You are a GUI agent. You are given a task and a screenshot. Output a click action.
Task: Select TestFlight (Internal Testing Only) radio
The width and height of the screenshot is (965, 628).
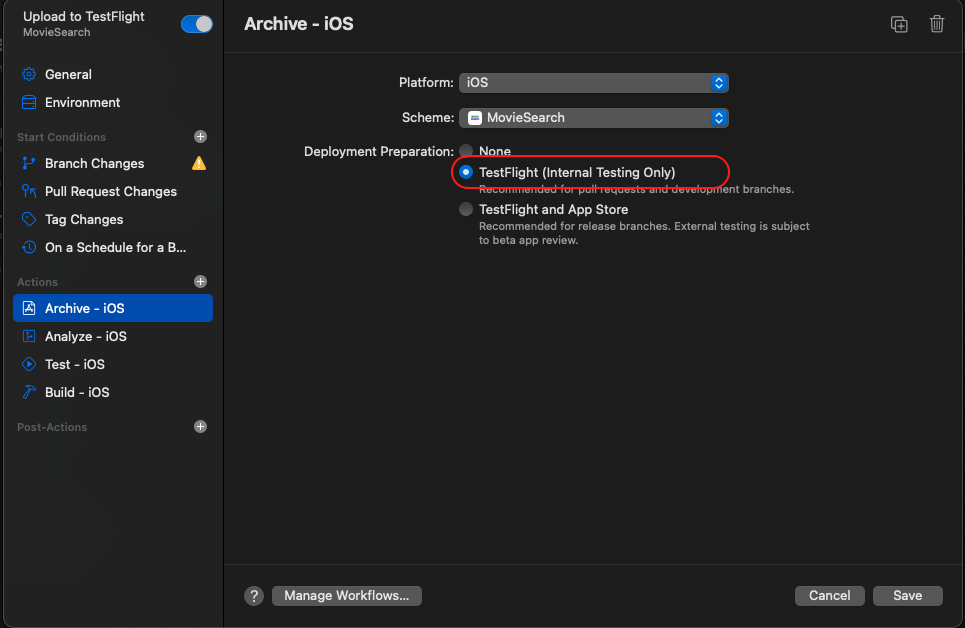tap(466, 172)
